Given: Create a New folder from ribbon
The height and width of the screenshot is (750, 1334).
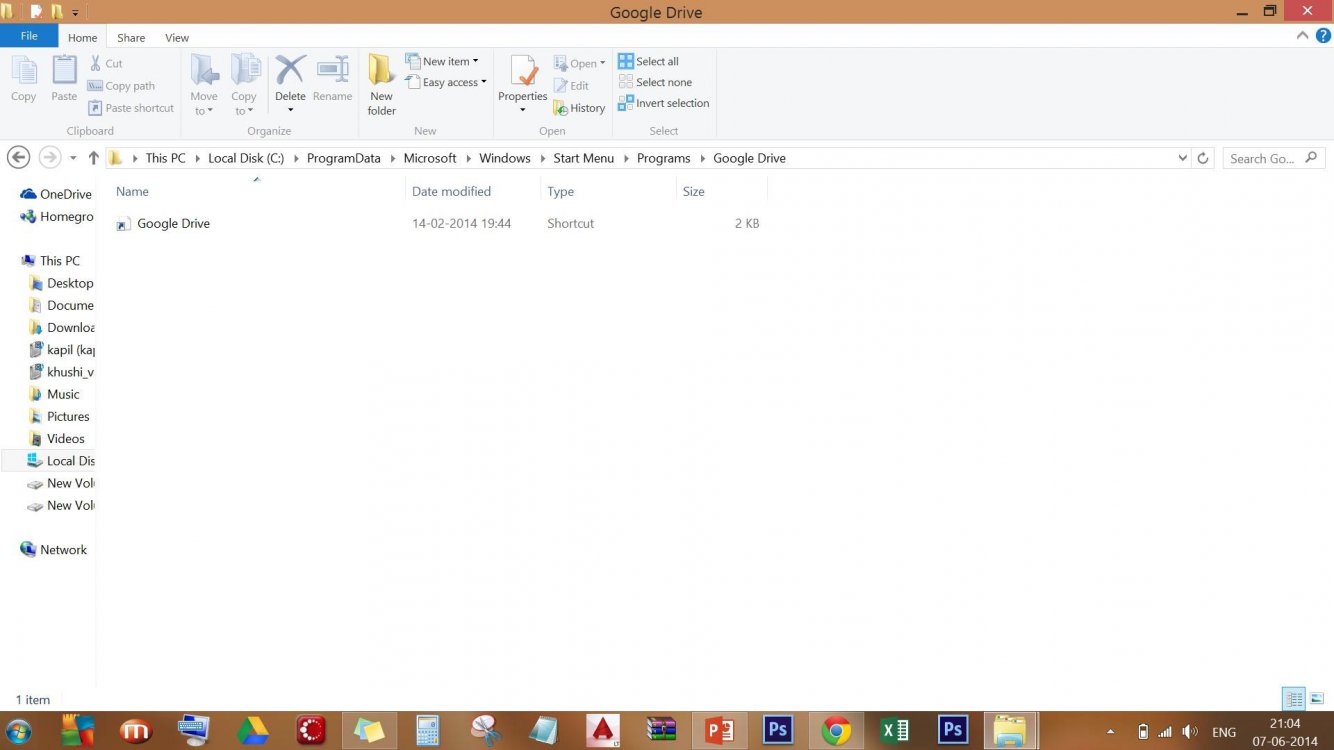Looking at the screenshot, I should (382, 85).
